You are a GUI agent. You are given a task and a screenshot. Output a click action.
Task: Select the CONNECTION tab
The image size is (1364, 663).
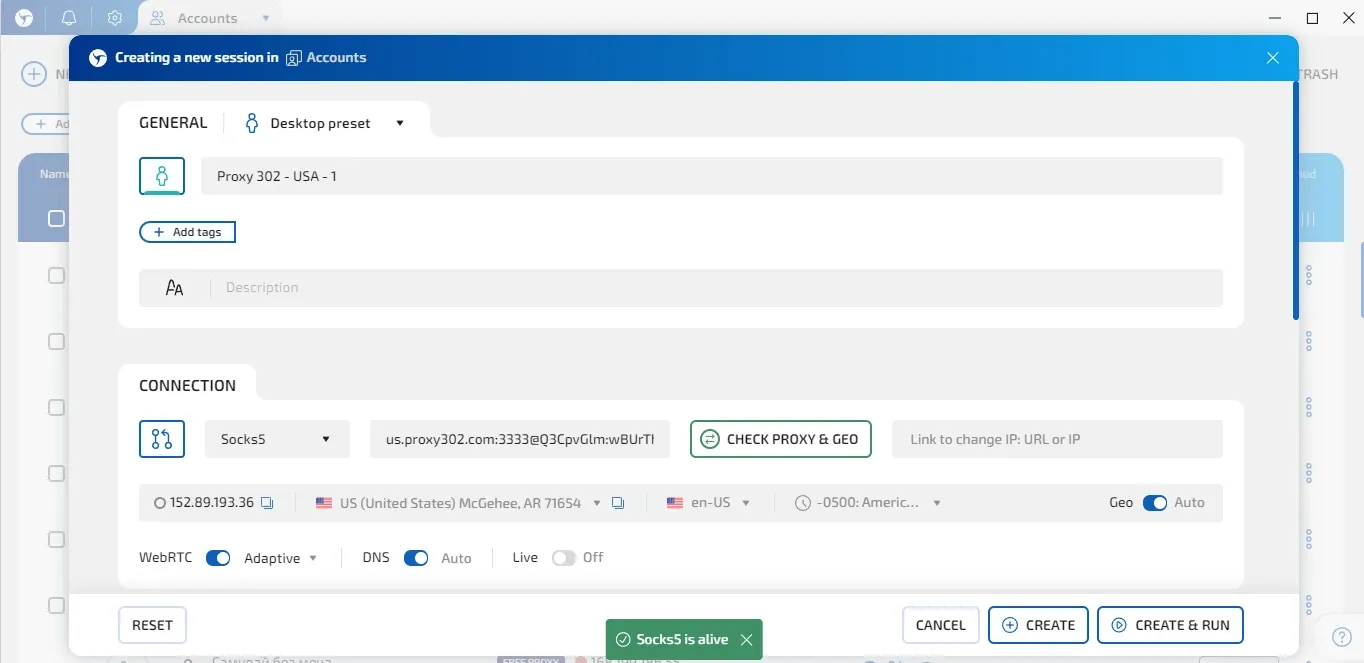(x=188, y=384)
